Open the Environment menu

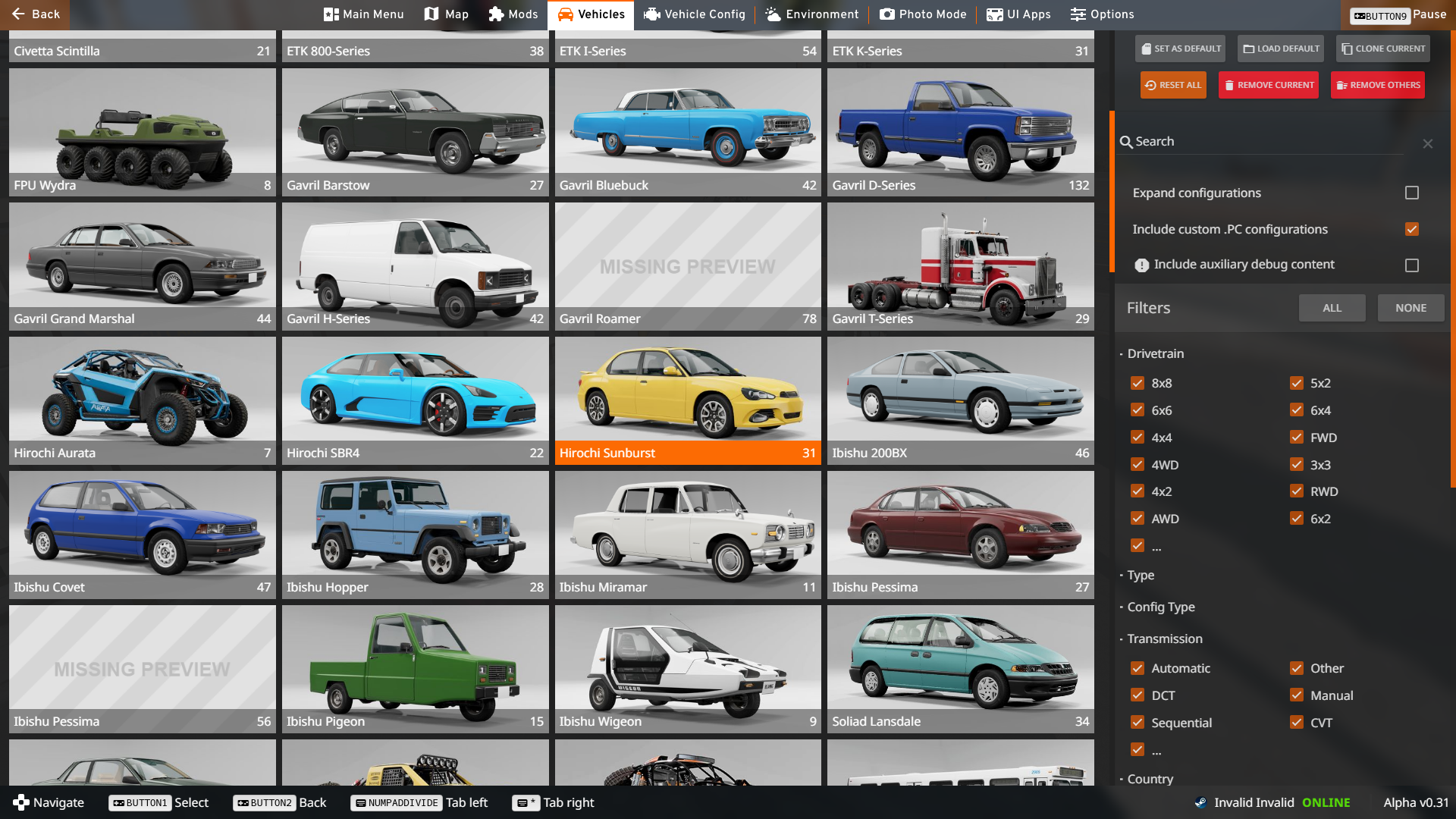[x=811, y=14]
